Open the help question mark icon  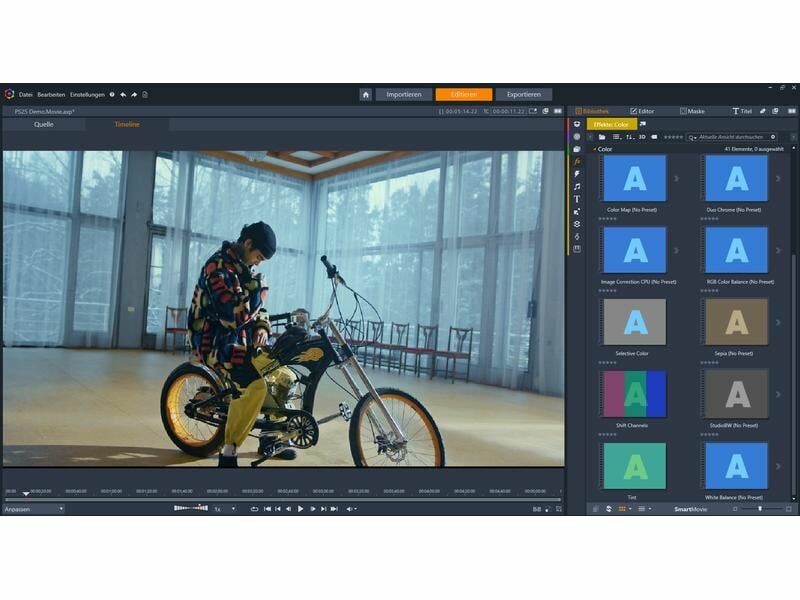(112, 94)
